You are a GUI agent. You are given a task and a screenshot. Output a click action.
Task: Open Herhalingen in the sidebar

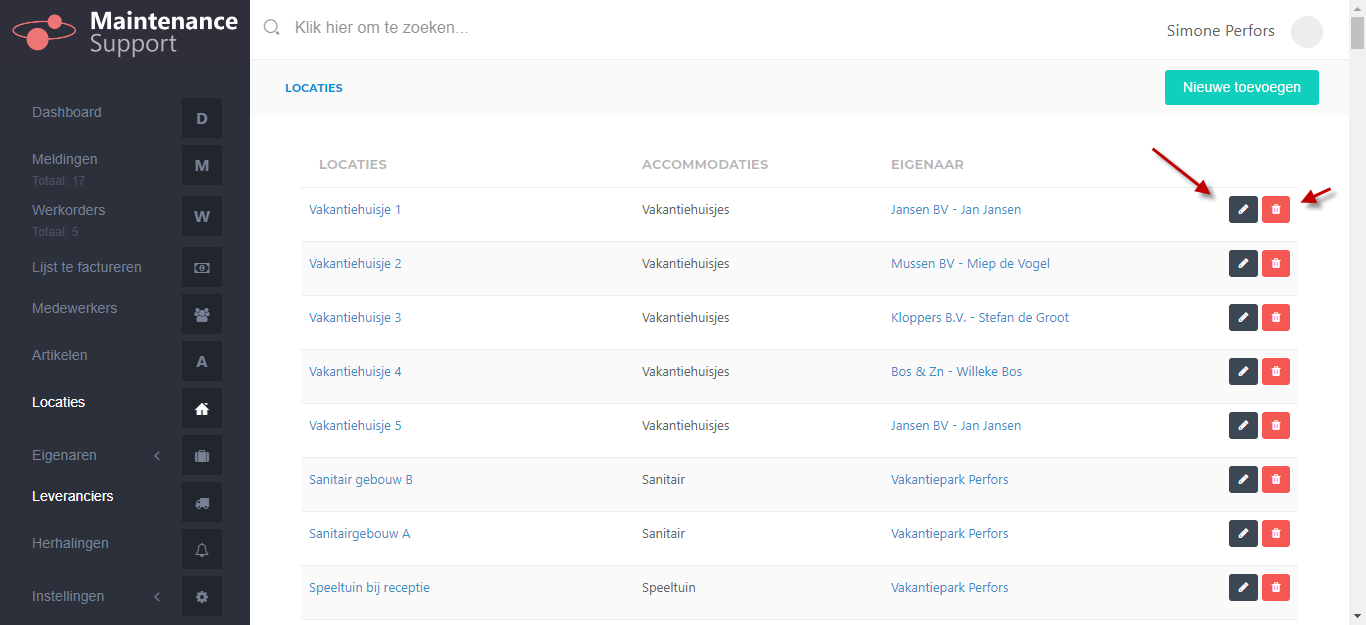70,543
